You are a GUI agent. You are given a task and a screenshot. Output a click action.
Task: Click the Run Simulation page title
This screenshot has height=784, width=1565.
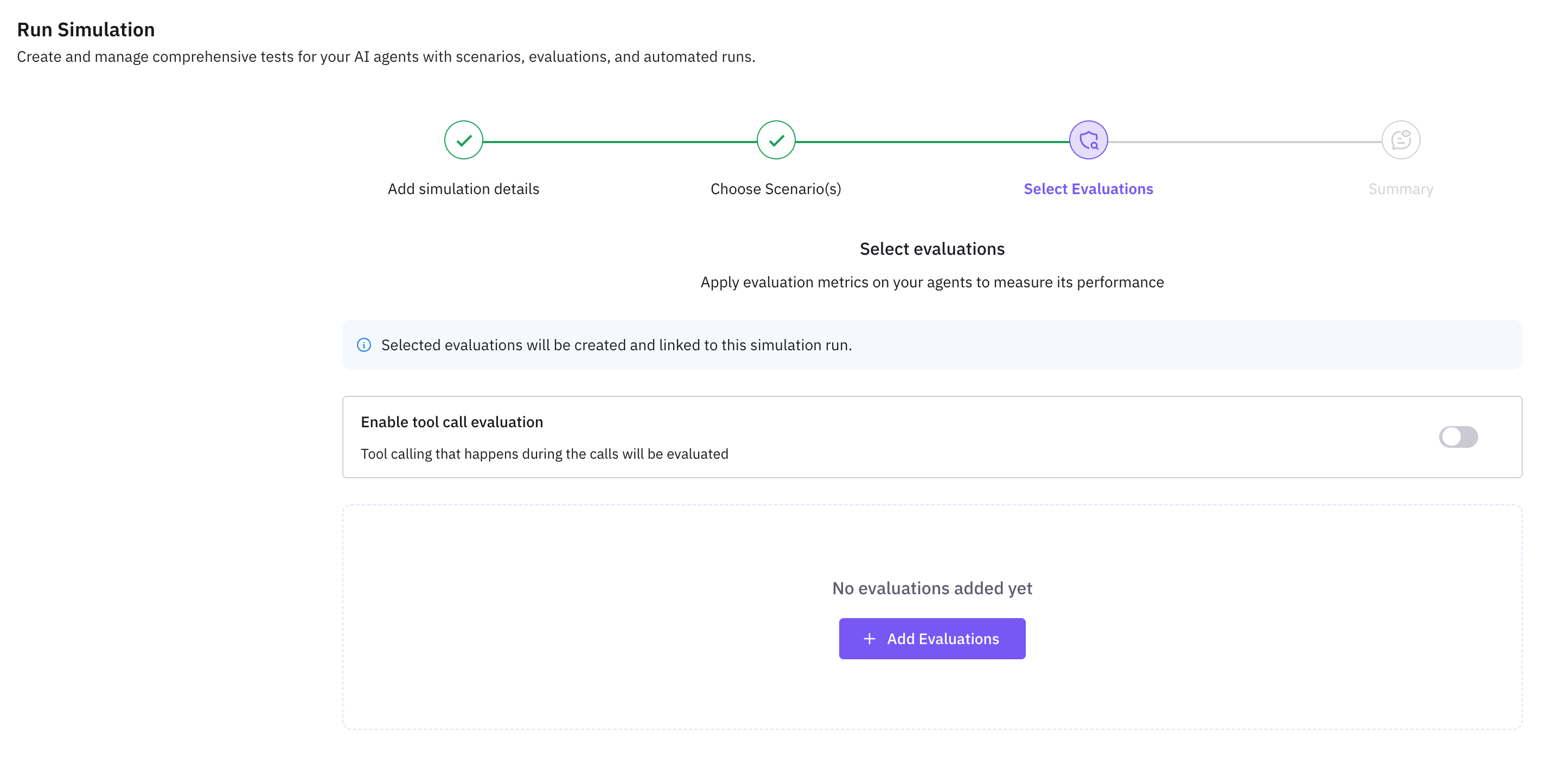coord(85,29)
